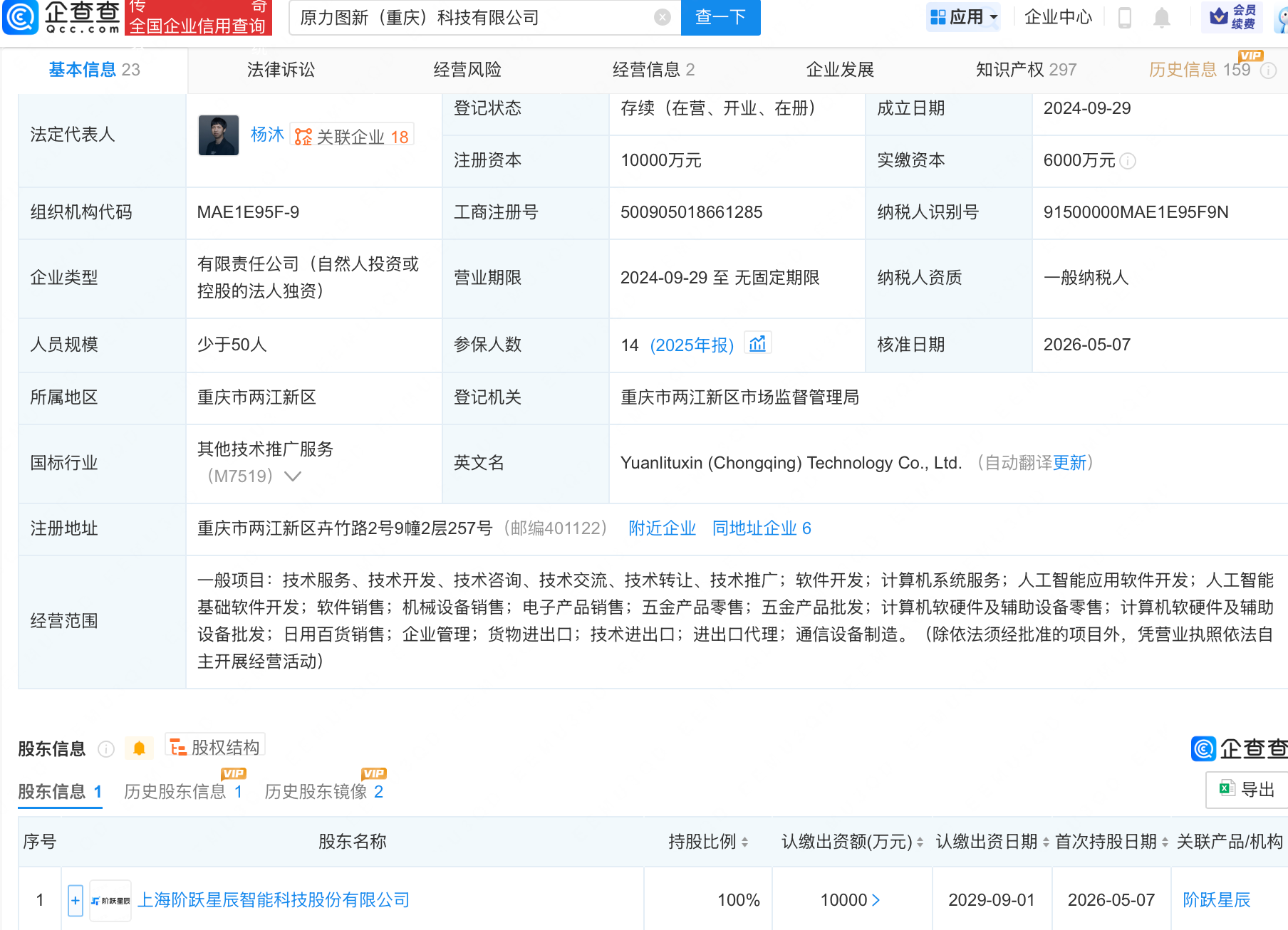Viewport: 1288px width, 930px height.
Task: Open the 阶跃星辰 related product link
Action: click(x=1217, y=900)
